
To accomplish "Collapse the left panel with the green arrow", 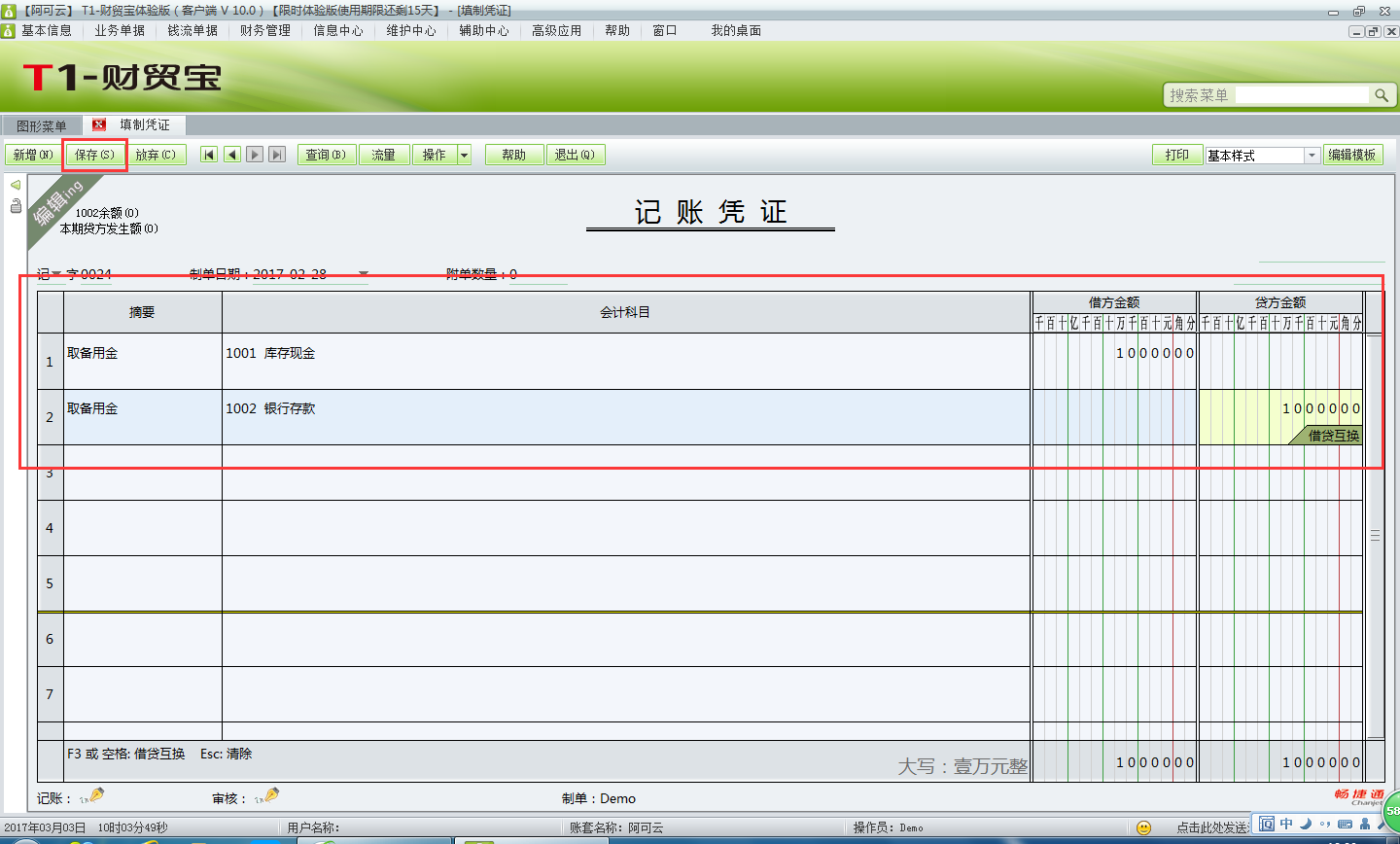I will [x=14, y=185].
